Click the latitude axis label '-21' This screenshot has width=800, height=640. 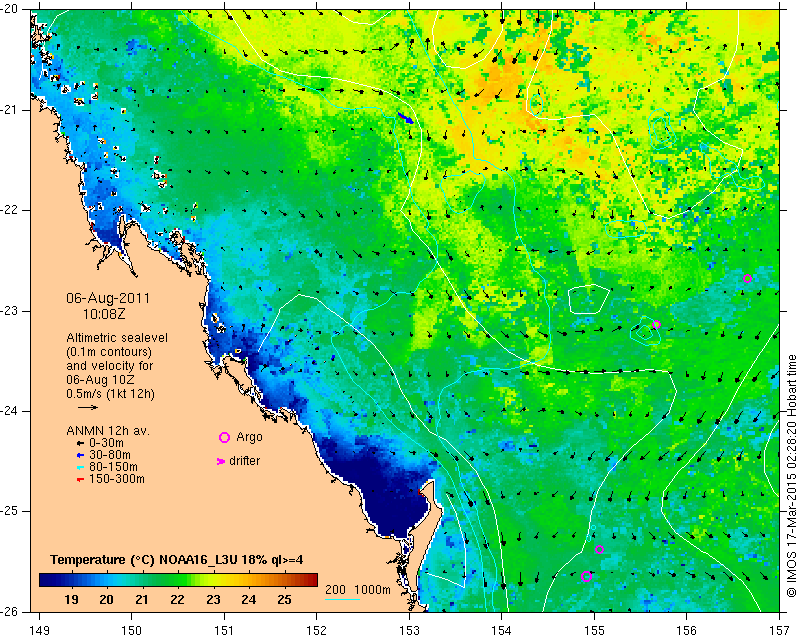pos(10,110)
